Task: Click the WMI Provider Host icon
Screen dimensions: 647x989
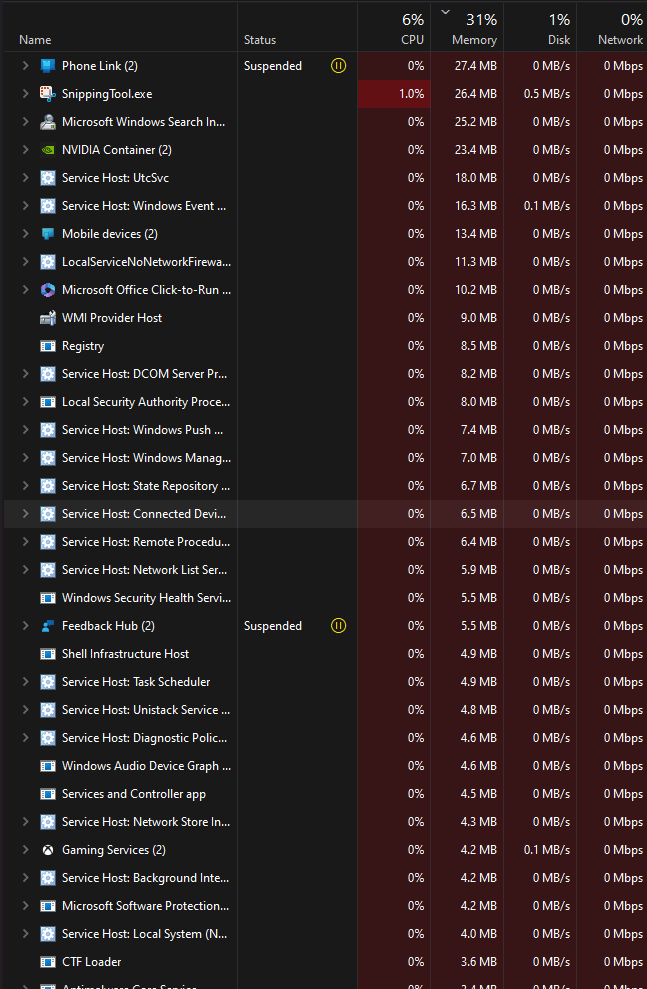Action: pyautogui.click(x=48, y=318)
